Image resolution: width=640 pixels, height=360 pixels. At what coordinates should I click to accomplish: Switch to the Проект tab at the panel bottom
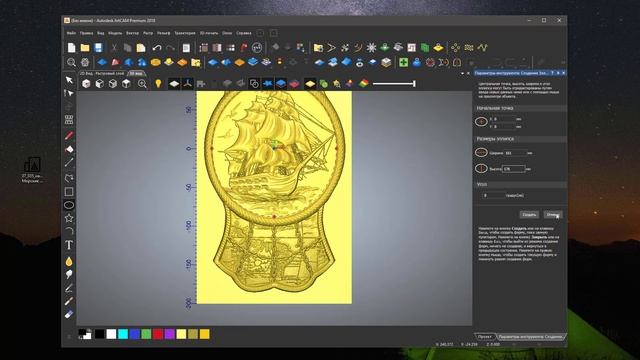pyautogui.click(x=484, y=337)
